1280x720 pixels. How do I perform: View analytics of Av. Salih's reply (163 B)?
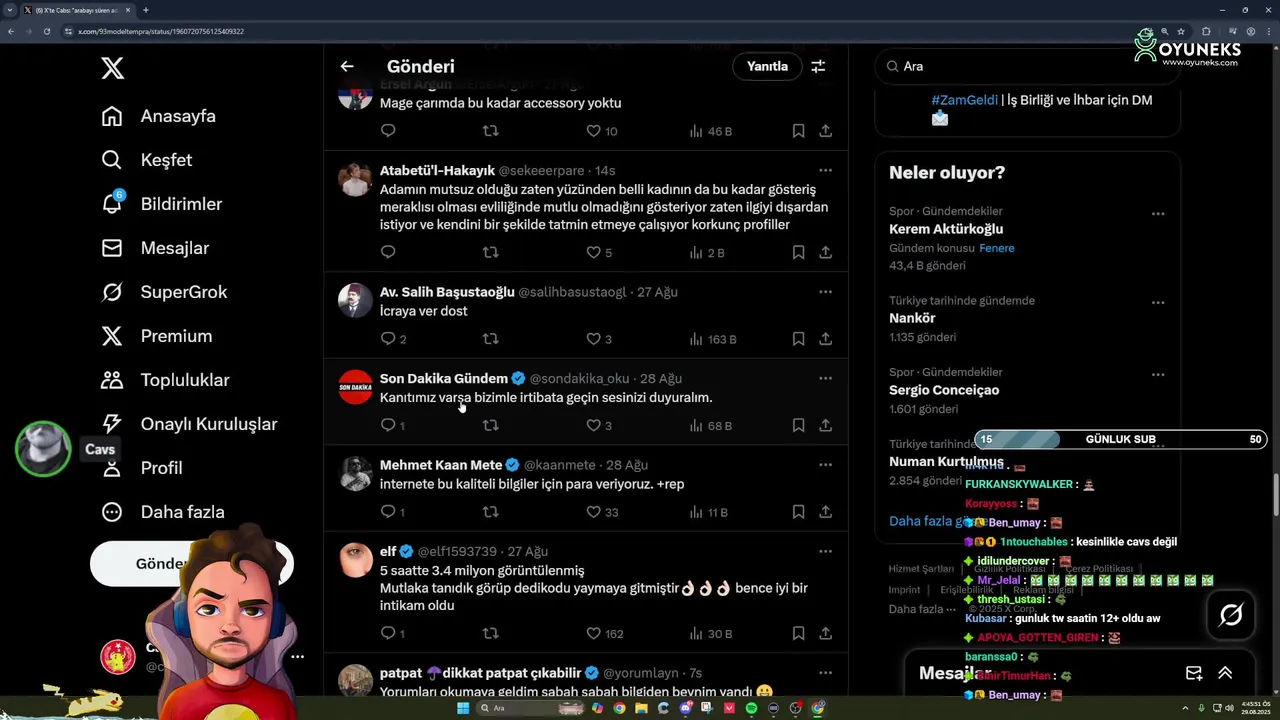(713, 339)
